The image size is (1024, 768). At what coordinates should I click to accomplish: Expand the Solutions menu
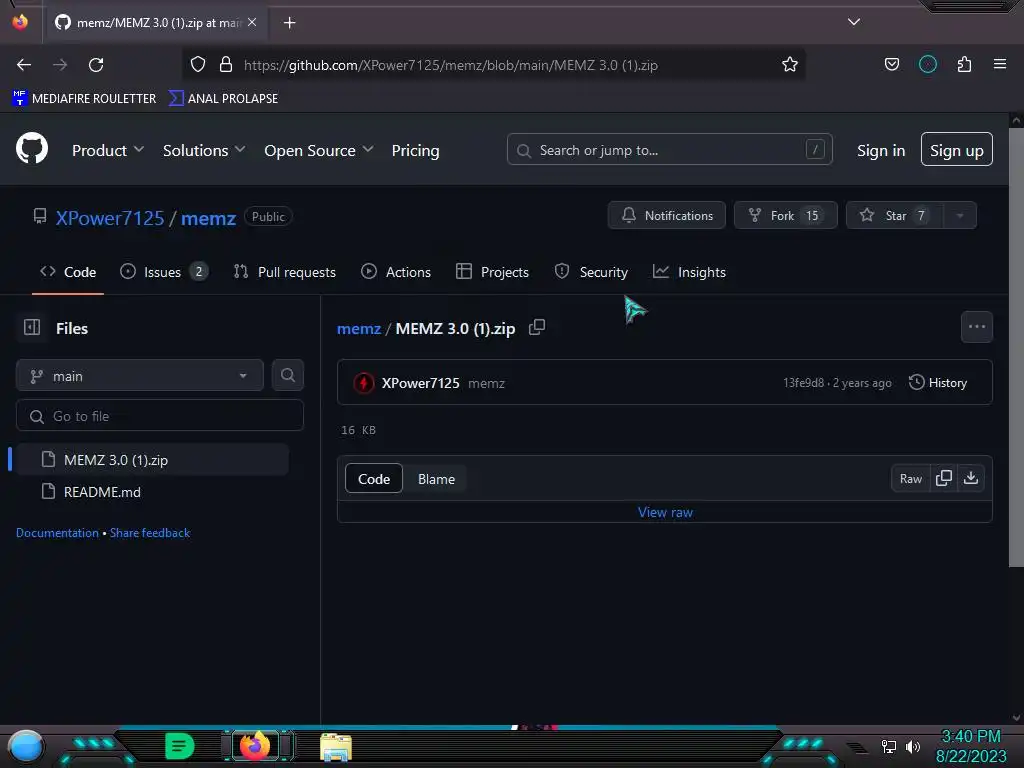tap(204, 150)
